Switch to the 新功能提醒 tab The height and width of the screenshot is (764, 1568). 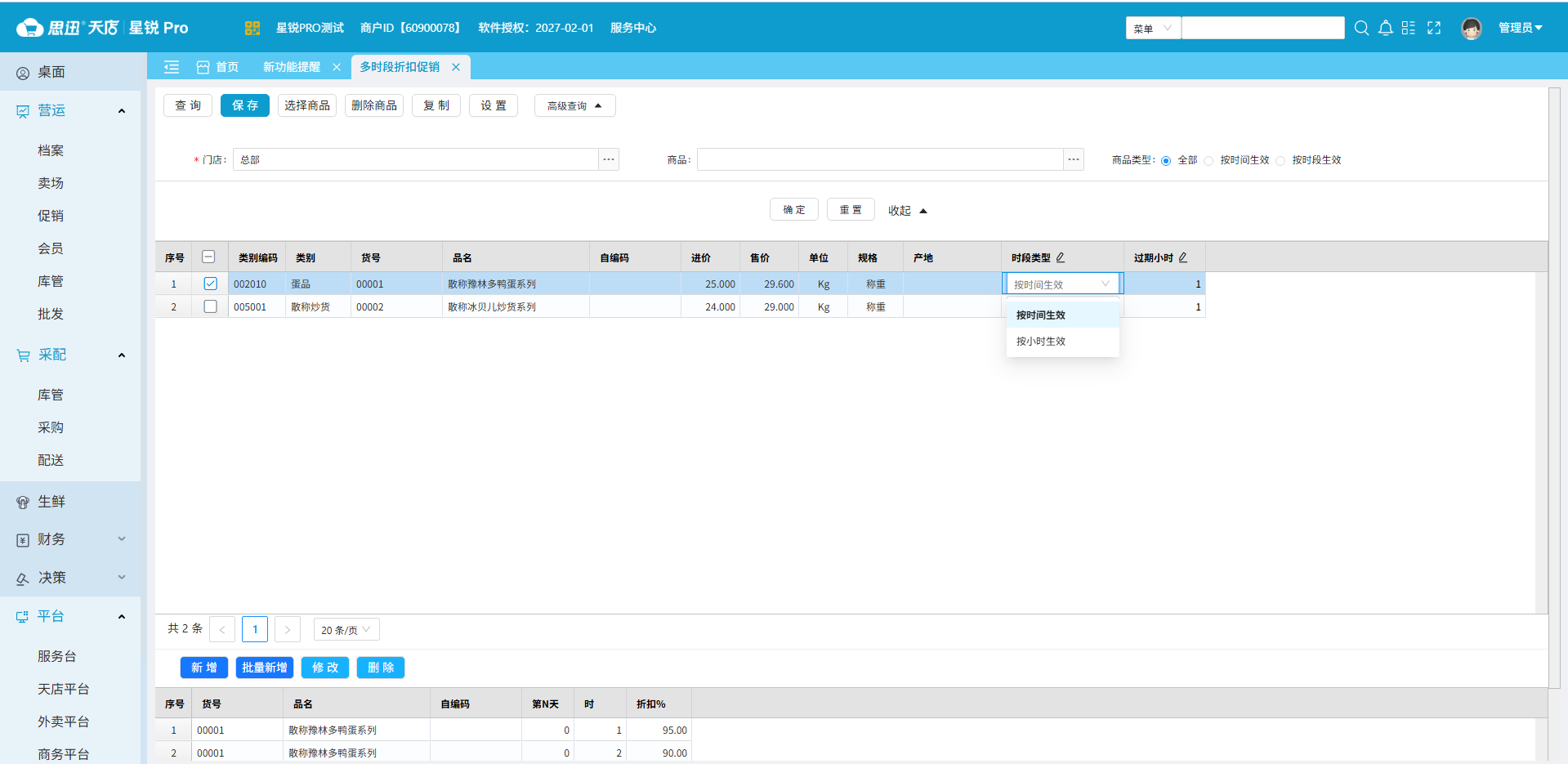click(x=292, y=67)
